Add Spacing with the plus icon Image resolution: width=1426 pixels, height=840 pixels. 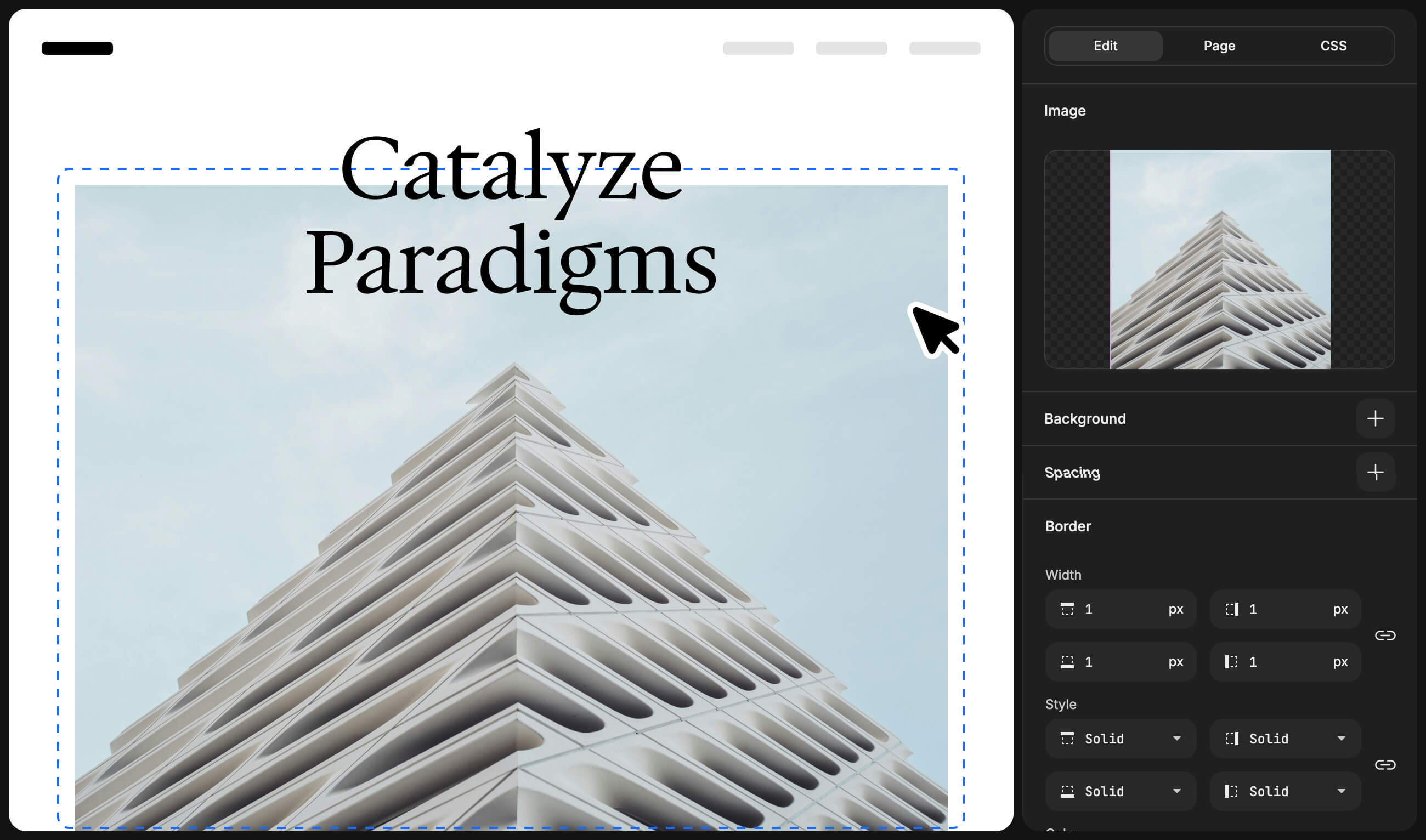pos(1375,472)
